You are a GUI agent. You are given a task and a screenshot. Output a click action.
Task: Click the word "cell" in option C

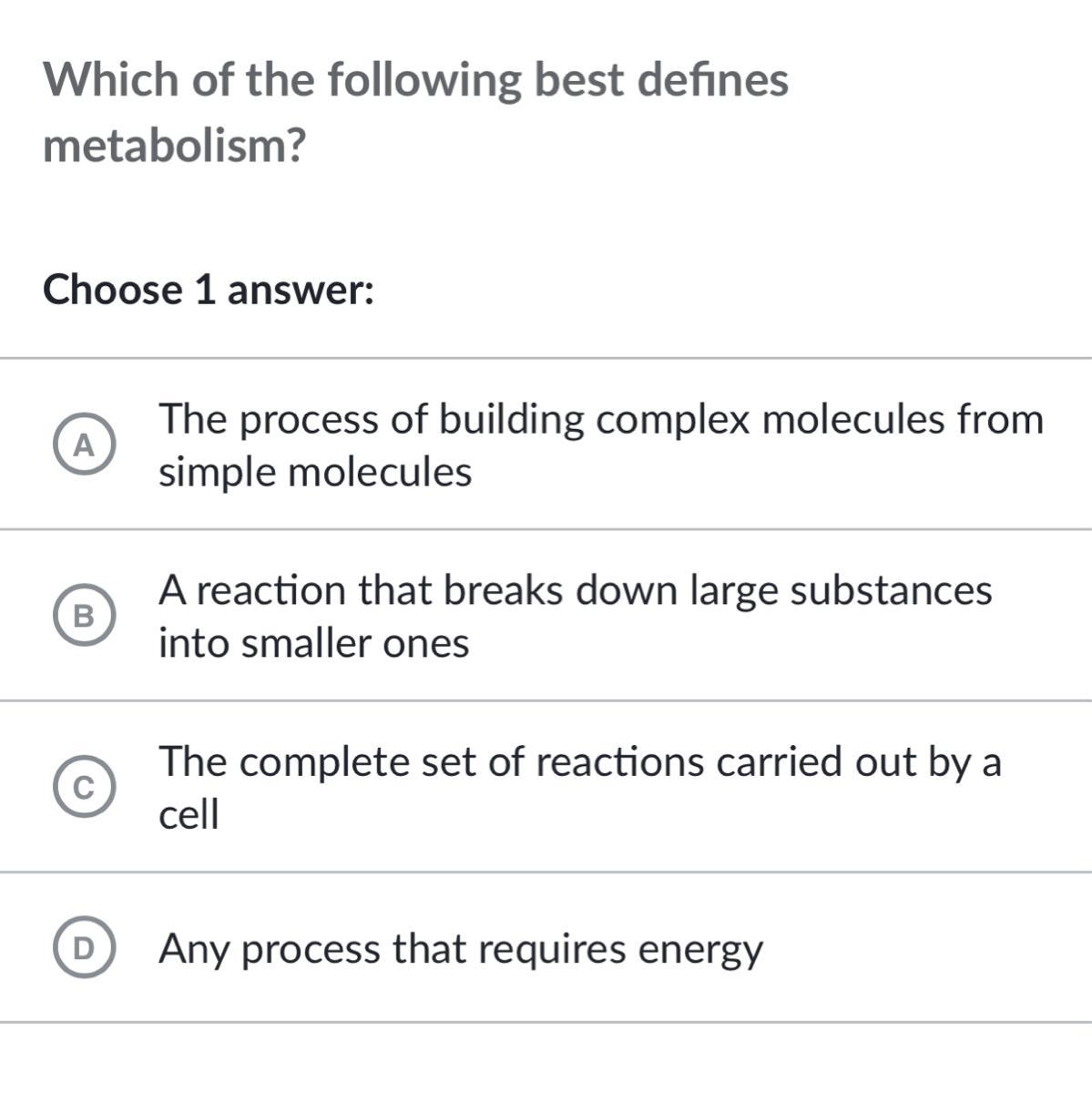189,814
